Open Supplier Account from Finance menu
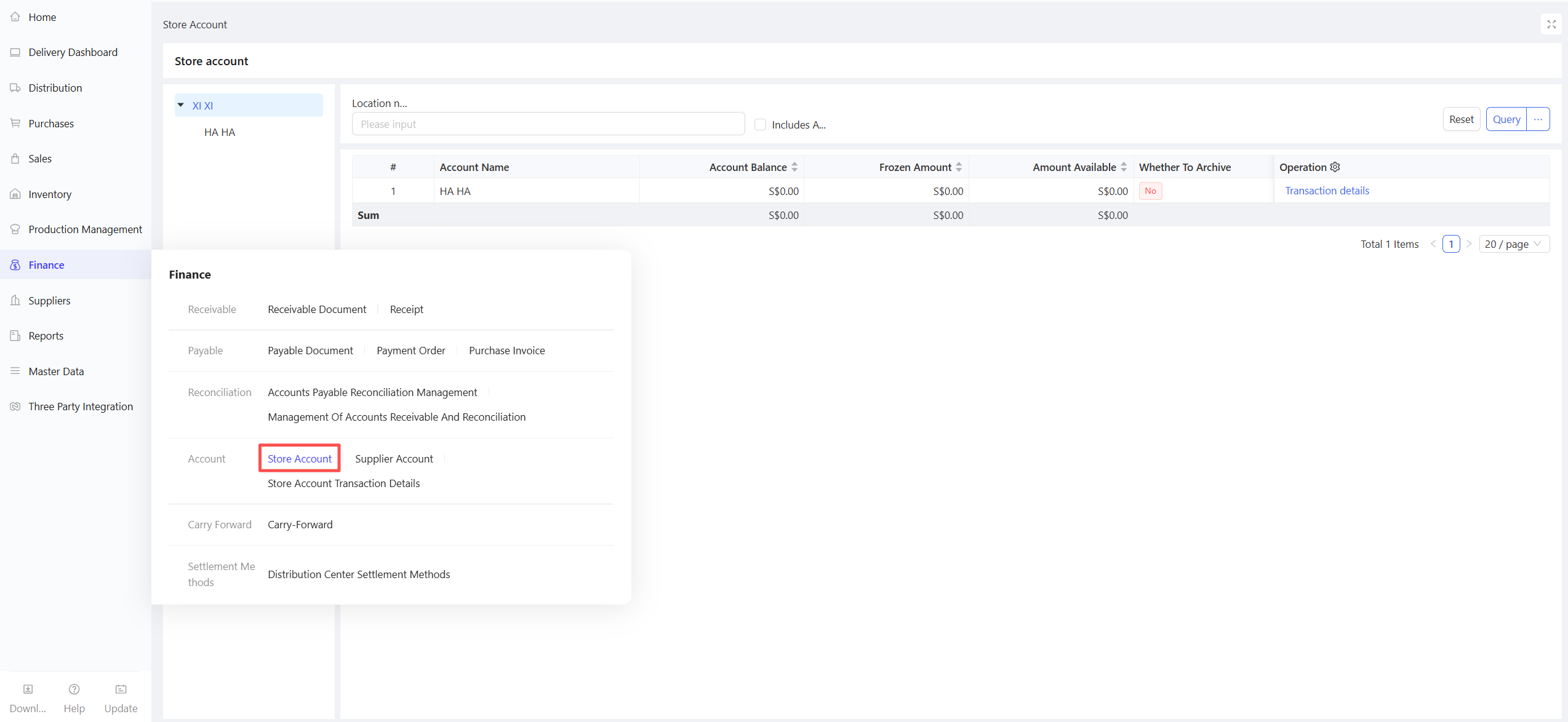Viewport: 1568px width, 722px height. [x=394, y=459]
